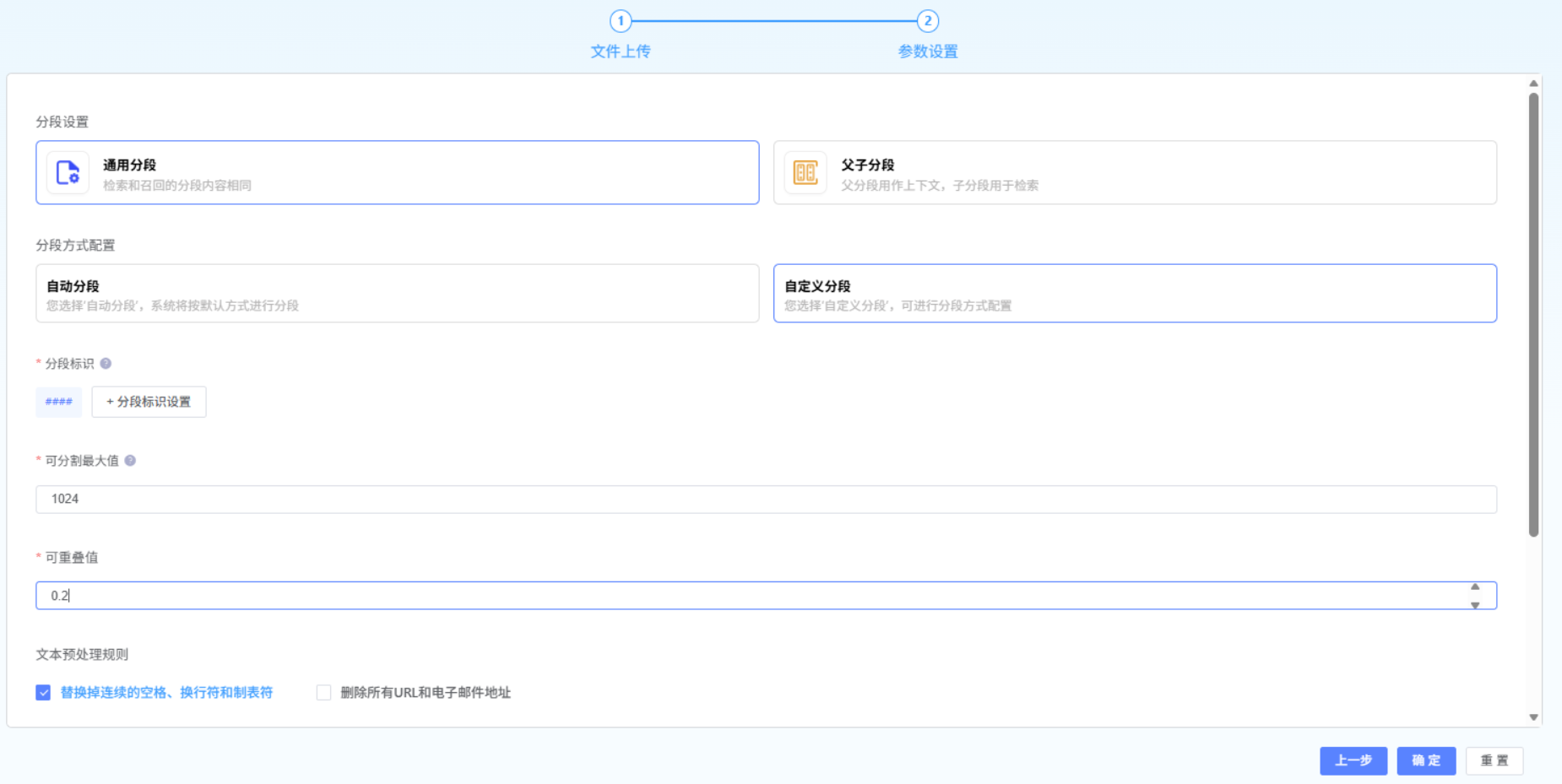This screenshot has height=784, width=1562.
Task: Select the 通用分段 segmentation card
Action: coord(398,172)
